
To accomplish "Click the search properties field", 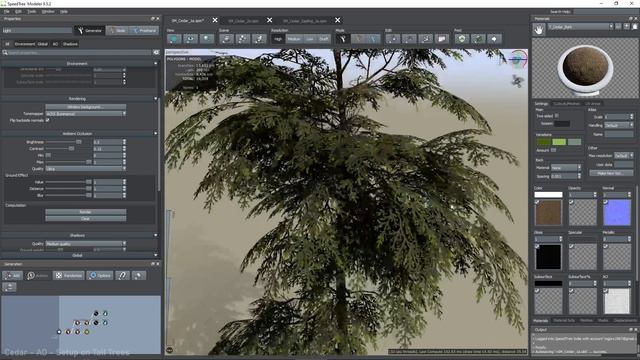I will tap(78, 53).
